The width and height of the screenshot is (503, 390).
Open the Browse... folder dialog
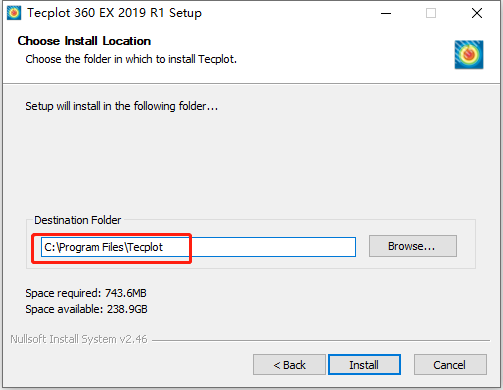pyautogui.click(x=413, y=246)
